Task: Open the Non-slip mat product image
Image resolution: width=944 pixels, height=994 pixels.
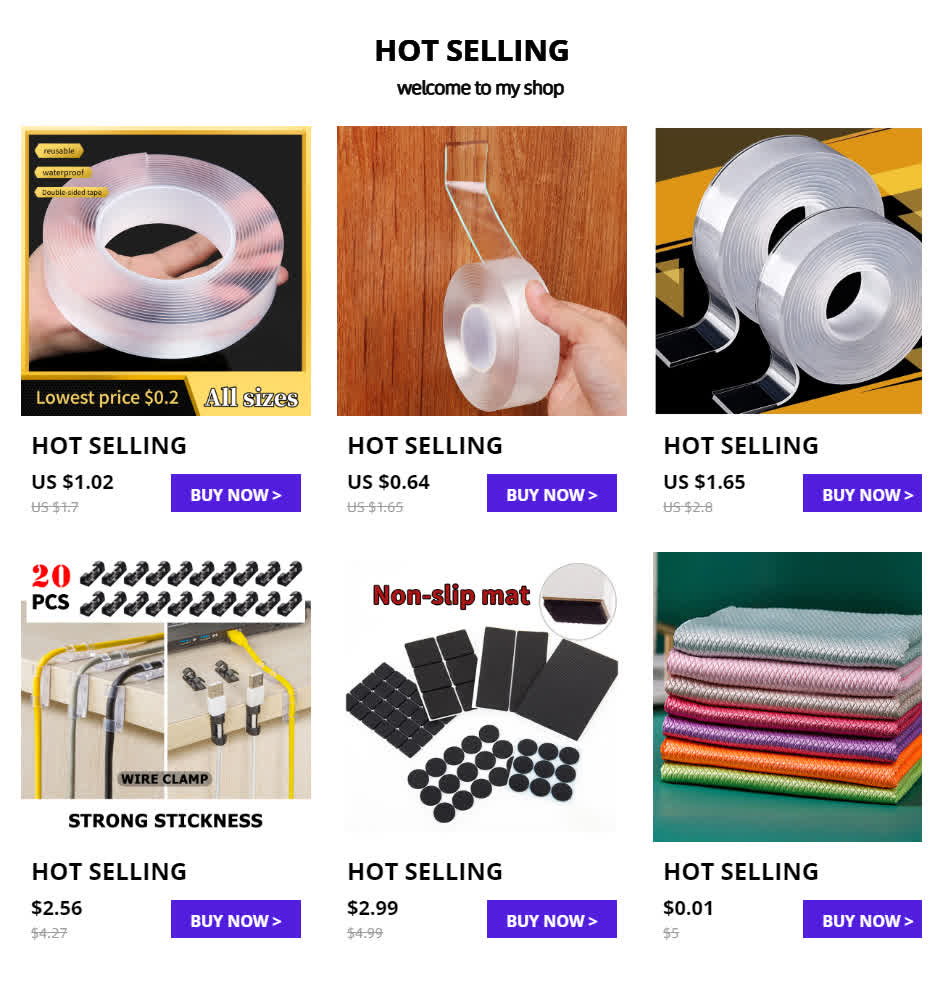Action: (482, 697)
